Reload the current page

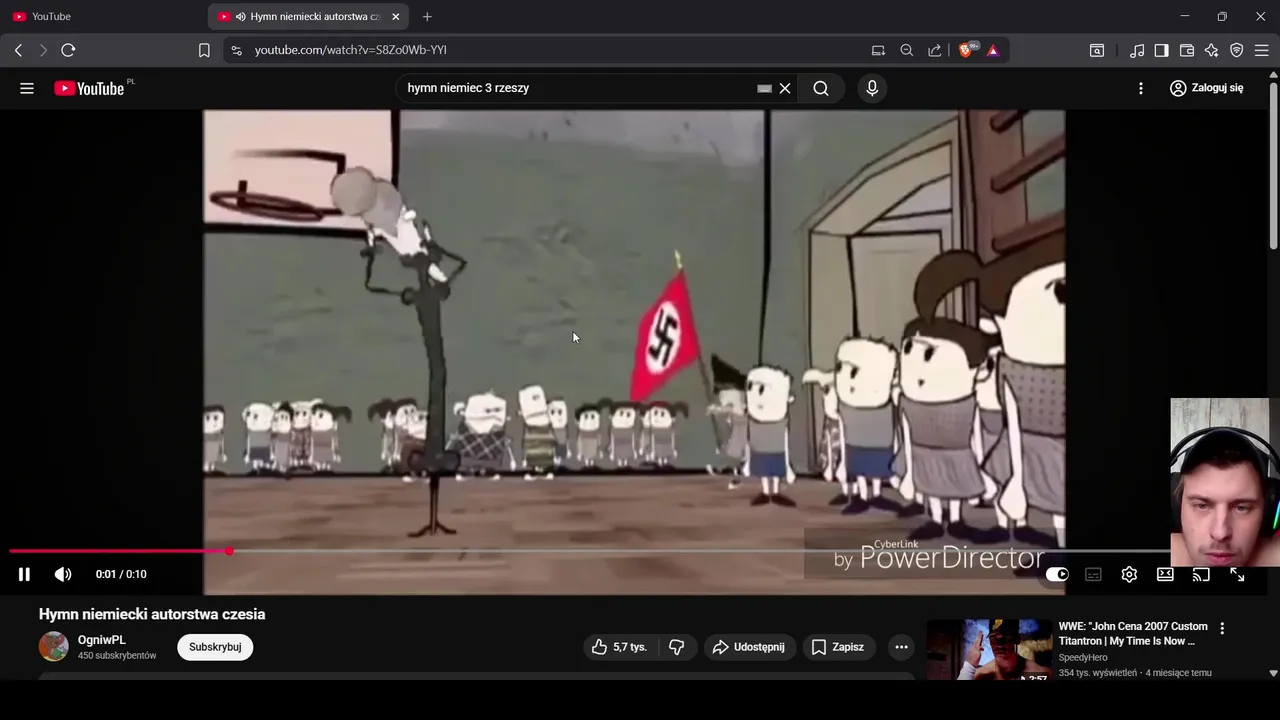click(x=68, y=50)
